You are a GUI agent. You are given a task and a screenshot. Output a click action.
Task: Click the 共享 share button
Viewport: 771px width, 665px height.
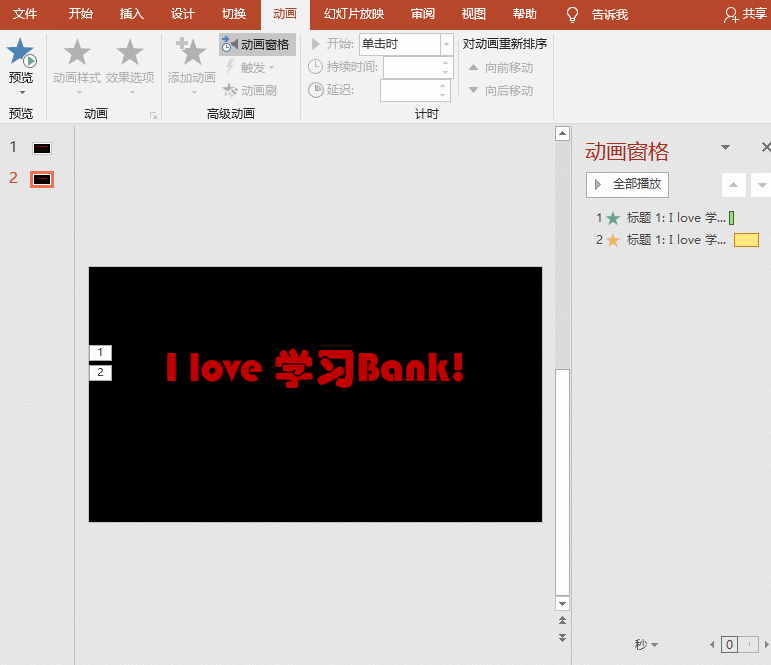tap(745, 14)
